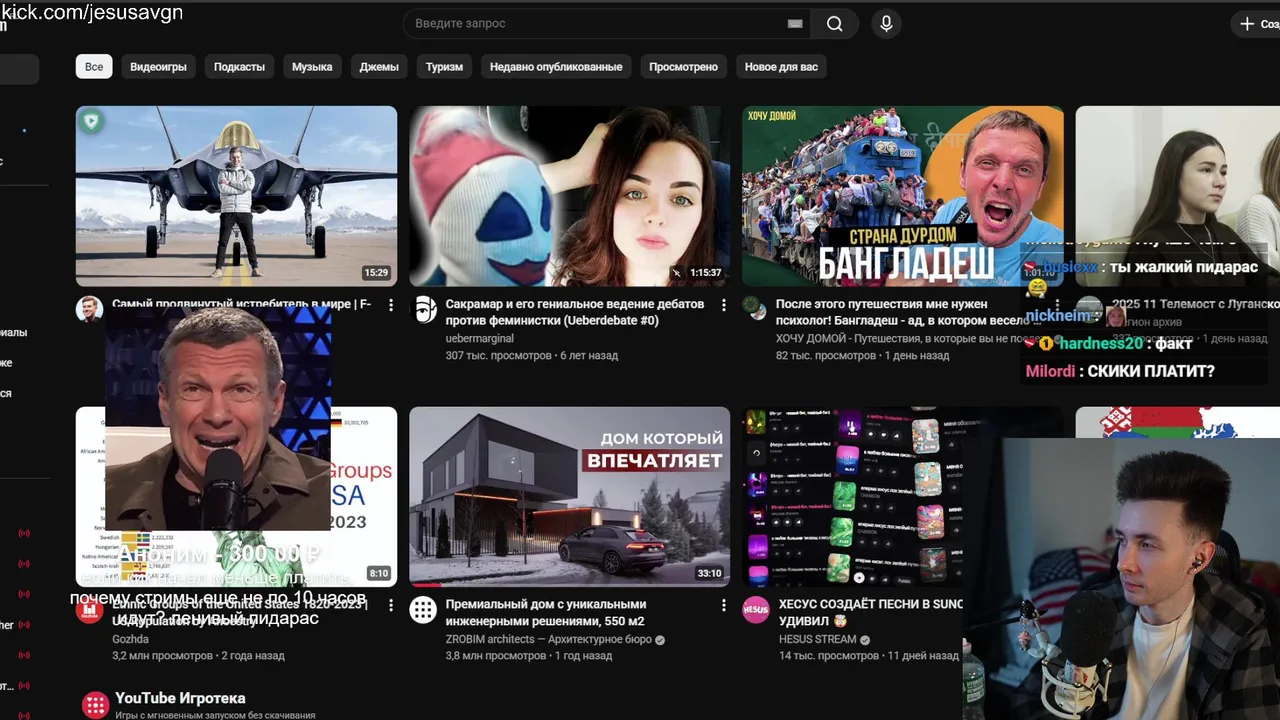Select the Видеоигры filter chip

tap(158, 67)
